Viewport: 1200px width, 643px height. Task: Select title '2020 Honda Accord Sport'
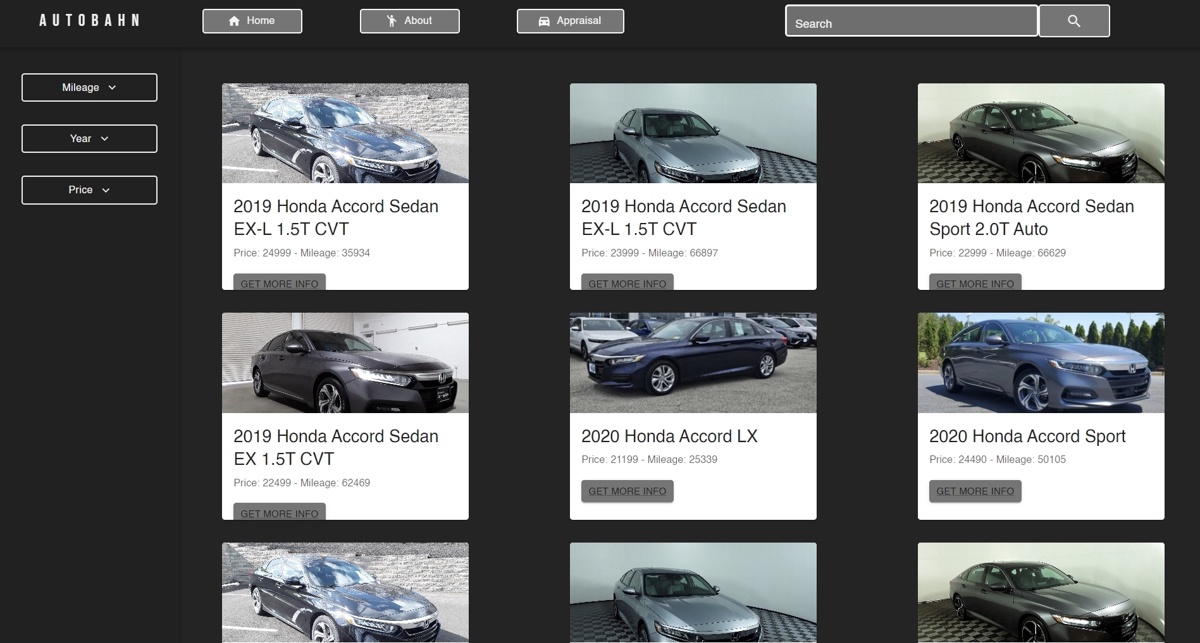1027,437
